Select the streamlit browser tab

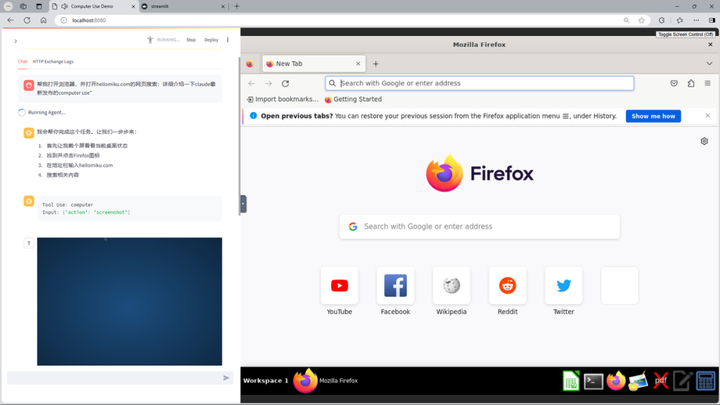(183, 6)
